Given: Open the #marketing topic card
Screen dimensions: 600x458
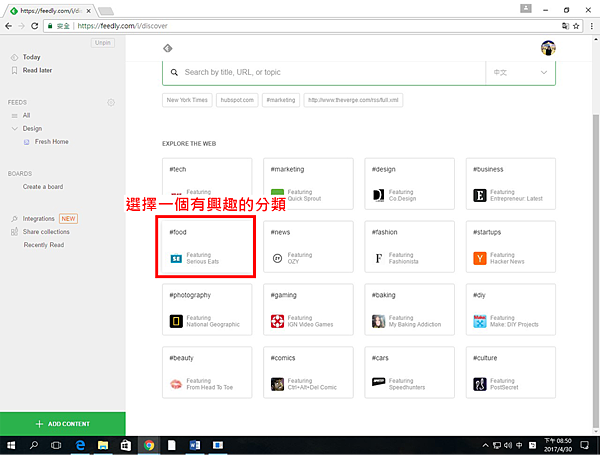Looking at the screenshot, I should 308,184.
